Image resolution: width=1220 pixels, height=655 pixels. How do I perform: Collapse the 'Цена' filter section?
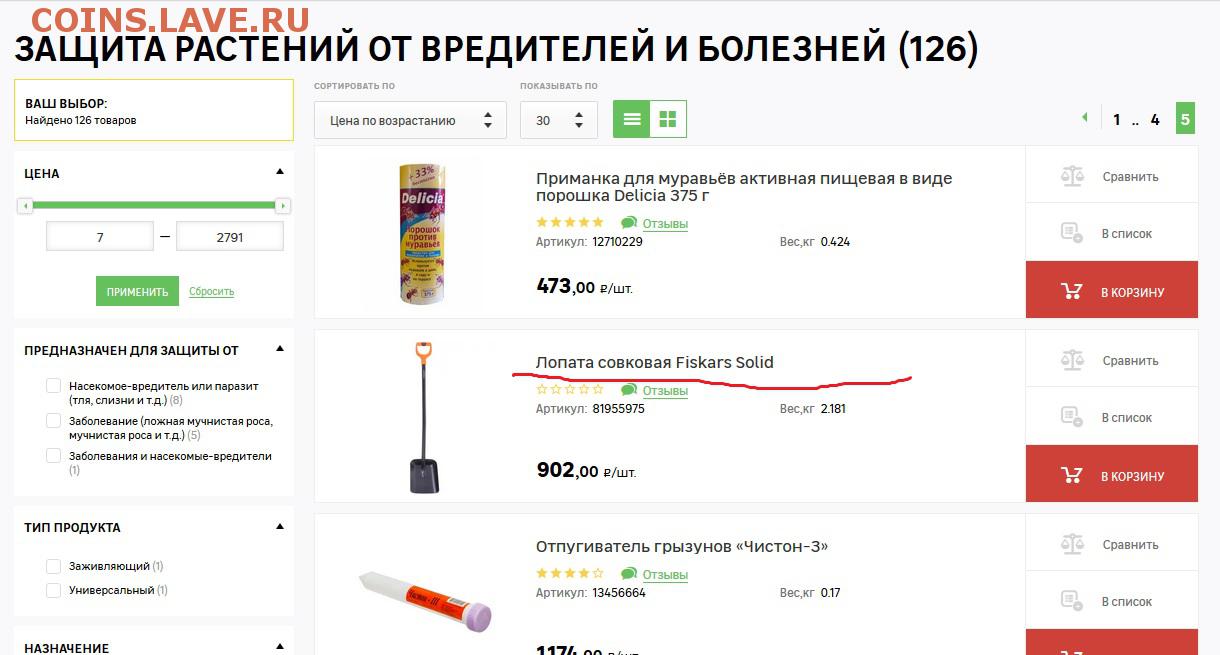pos(280,172)
